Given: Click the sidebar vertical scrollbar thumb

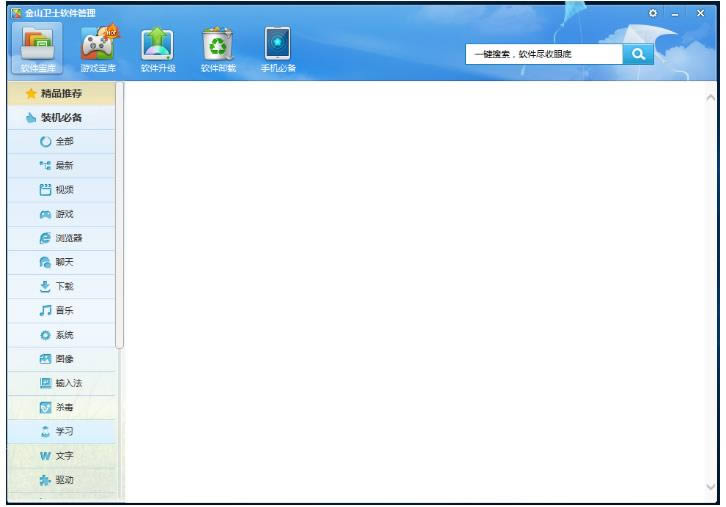Looking at the screenshot, I should point(120,215).
